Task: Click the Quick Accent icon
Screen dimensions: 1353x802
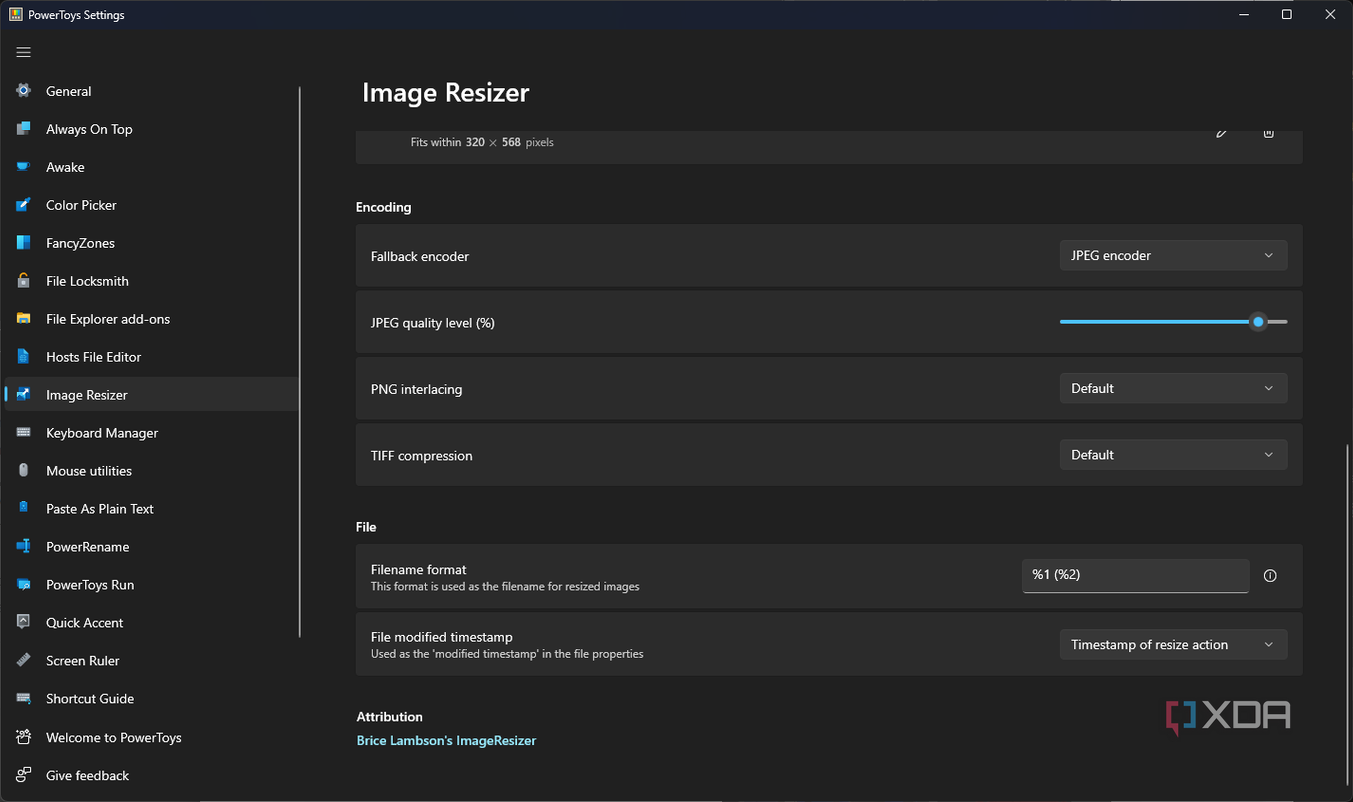Action: click(24, 622)
